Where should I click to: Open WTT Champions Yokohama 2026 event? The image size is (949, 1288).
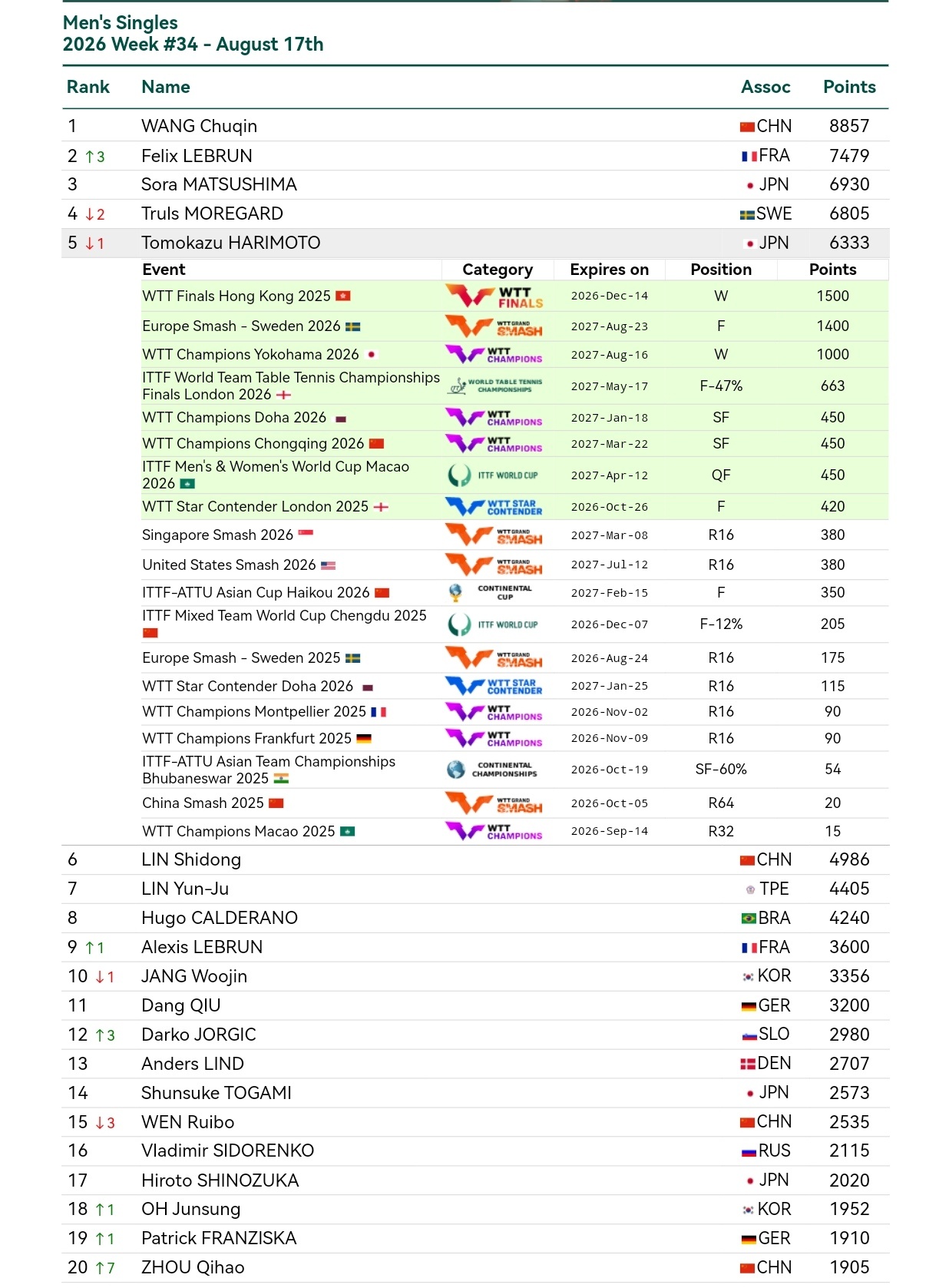pyautogui.click(x=250, y=355)
